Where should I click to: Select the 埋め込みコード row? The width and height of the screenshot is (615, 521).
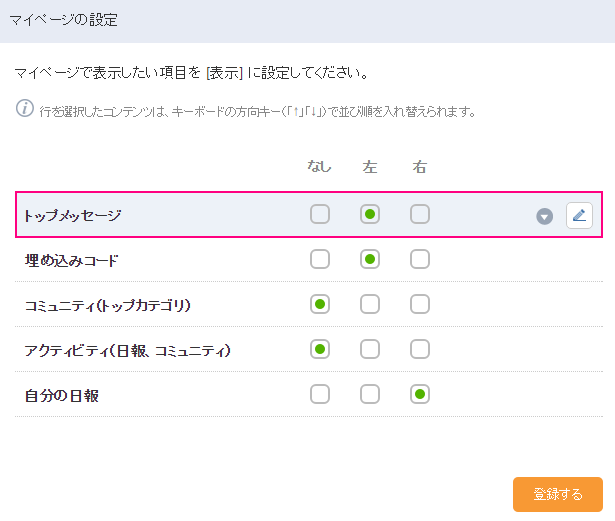71,261
